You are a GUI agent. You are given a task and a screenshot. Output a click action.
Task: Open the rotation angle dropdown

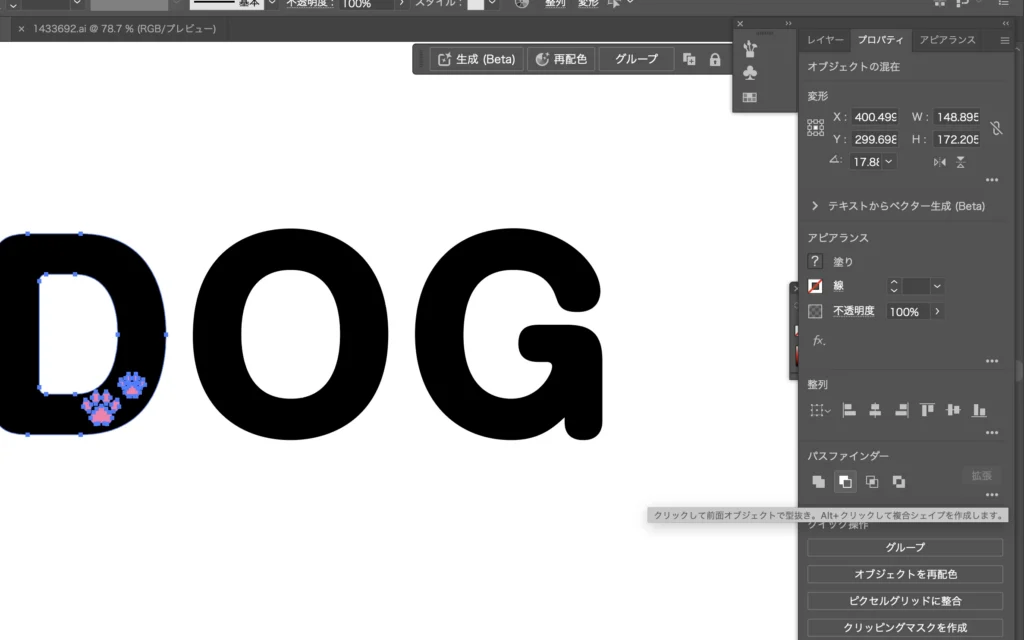pyautogui.click(x=888, y=162)
